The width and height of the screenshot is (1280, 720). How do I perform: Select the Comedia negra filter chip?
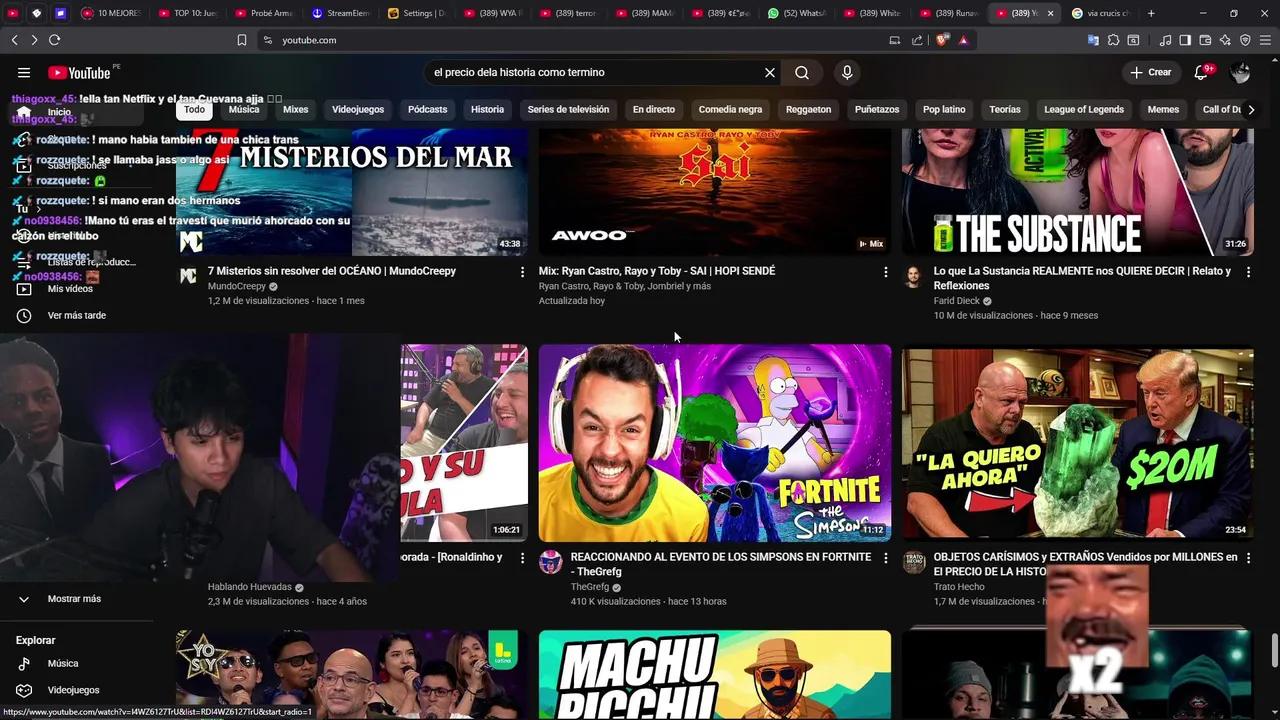730,109
